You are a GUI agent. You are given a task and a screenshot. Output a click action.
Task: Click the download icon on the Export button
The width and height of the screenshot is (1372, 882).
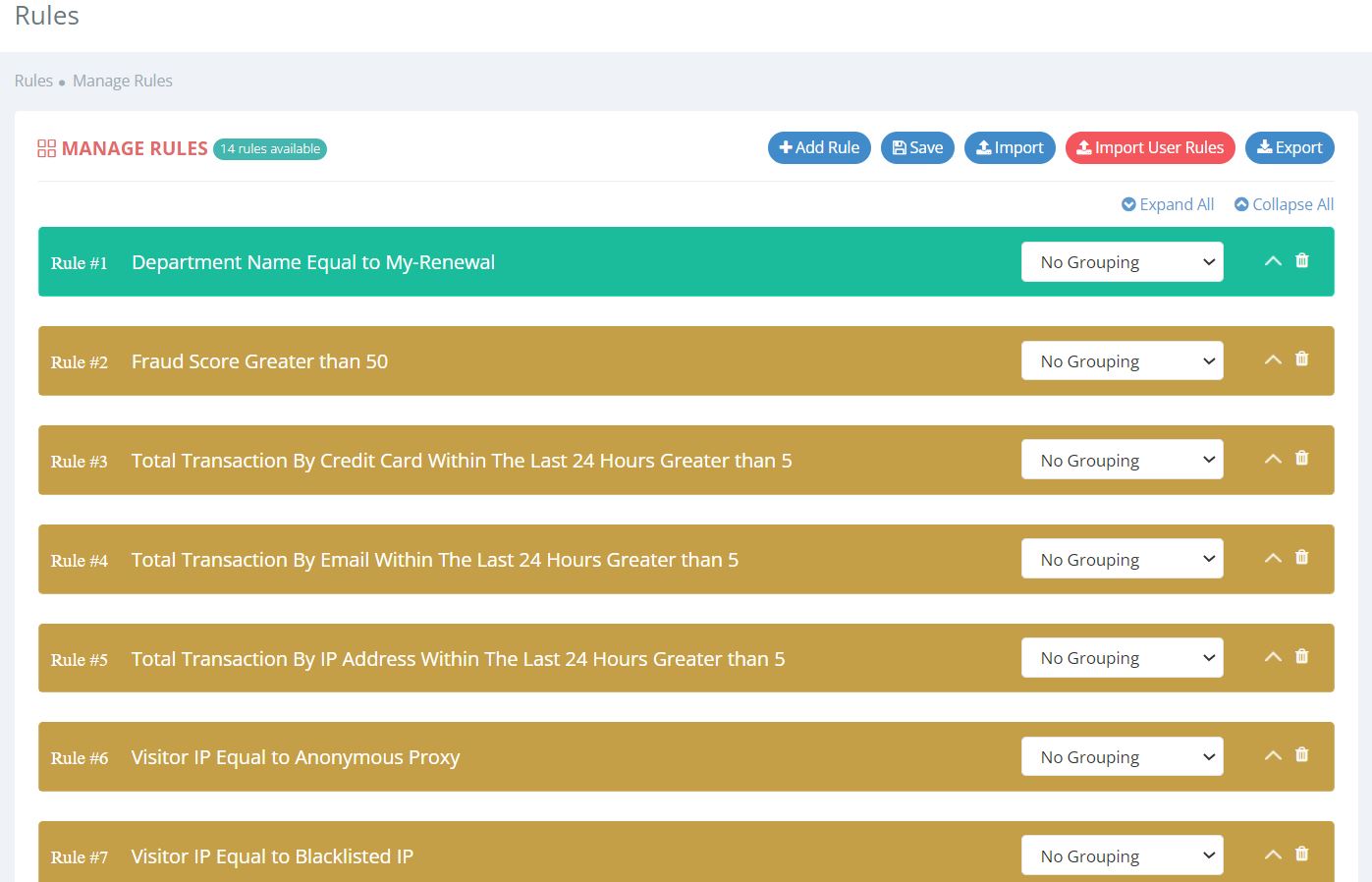[x=1265, y=147]
